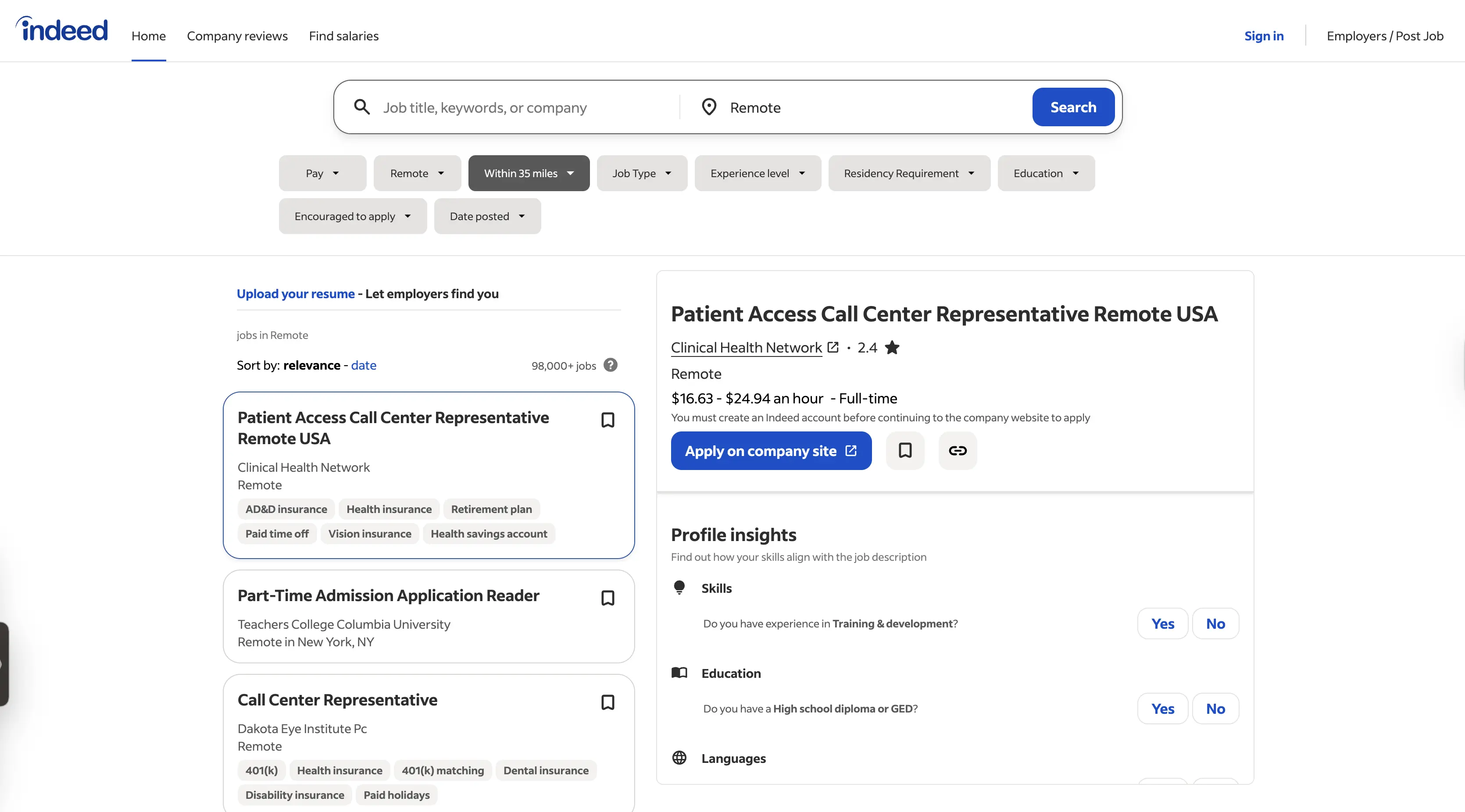Bookmark the Part-Time Admission Application Reader job
The image size is (1465, 812).
[x=607, y=598]
